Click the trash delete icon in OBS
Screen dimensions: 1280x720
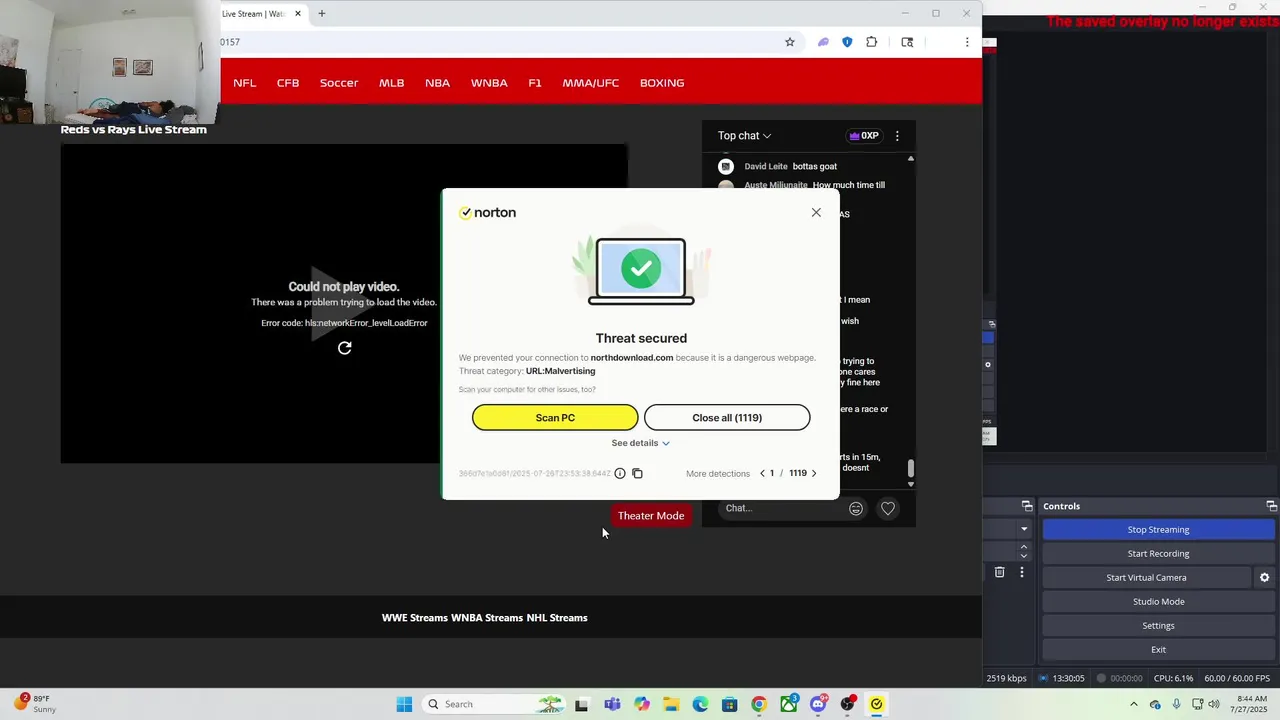click(999, 573)
